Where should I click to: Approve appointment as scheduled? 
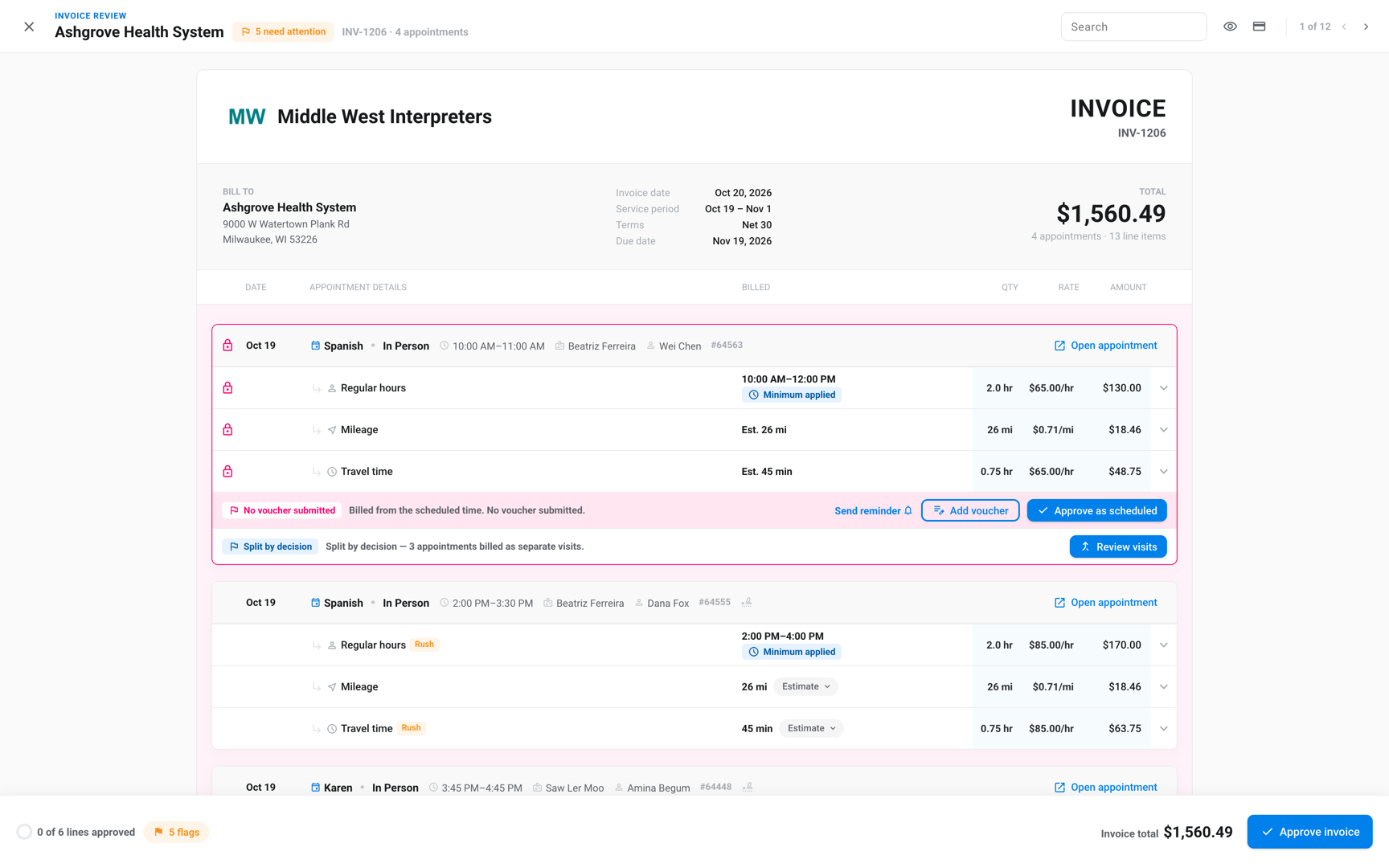[1096, 510]
